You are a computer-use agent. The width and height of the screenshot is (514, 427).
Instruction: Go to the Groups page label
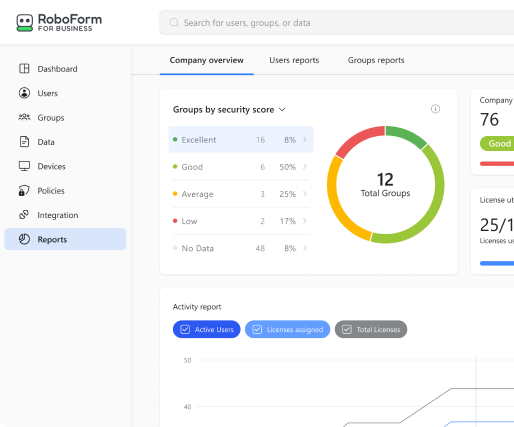[51, 118]
